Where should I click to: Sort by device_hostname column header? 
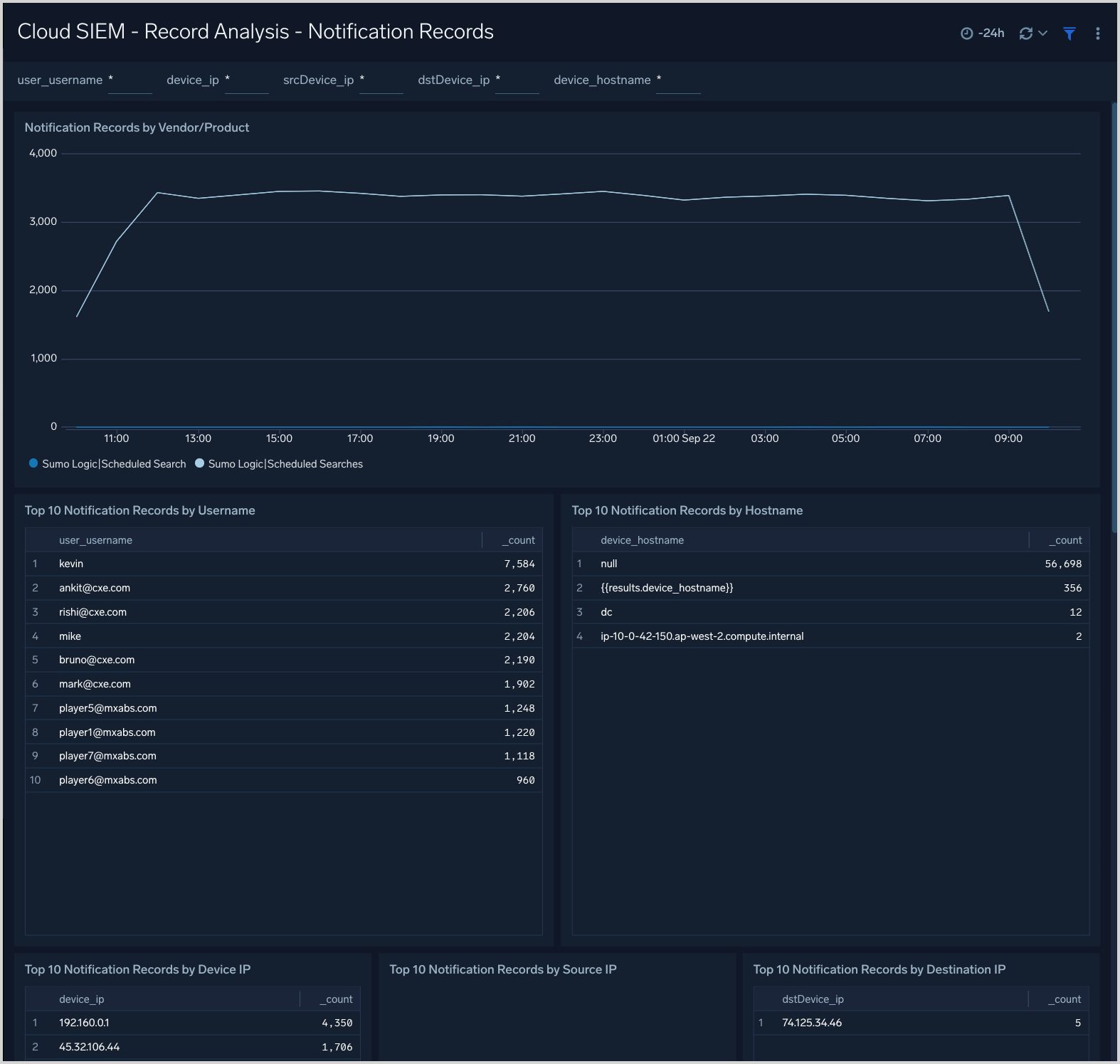(x=642, y=540)
